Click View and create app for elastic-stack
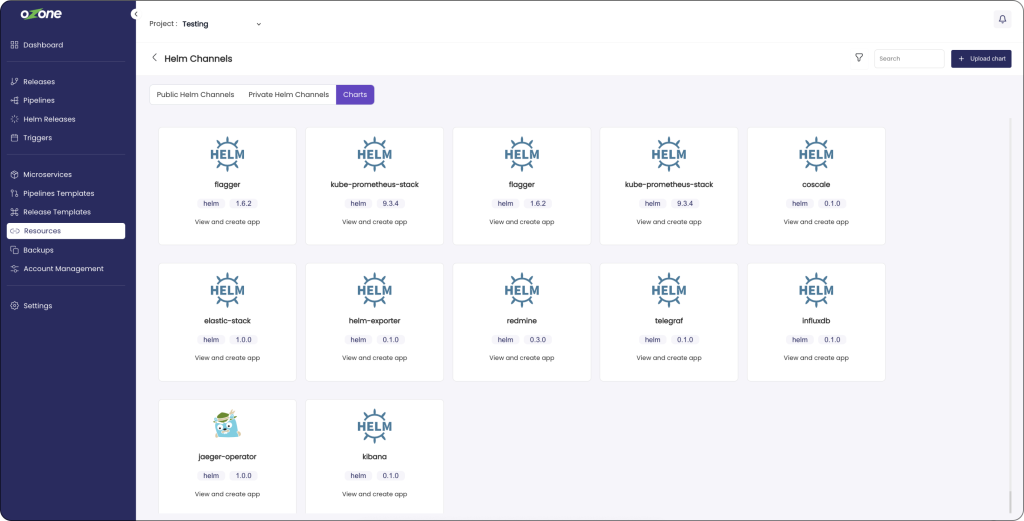This screenshot has height=521, width=1024. point(227,358)
